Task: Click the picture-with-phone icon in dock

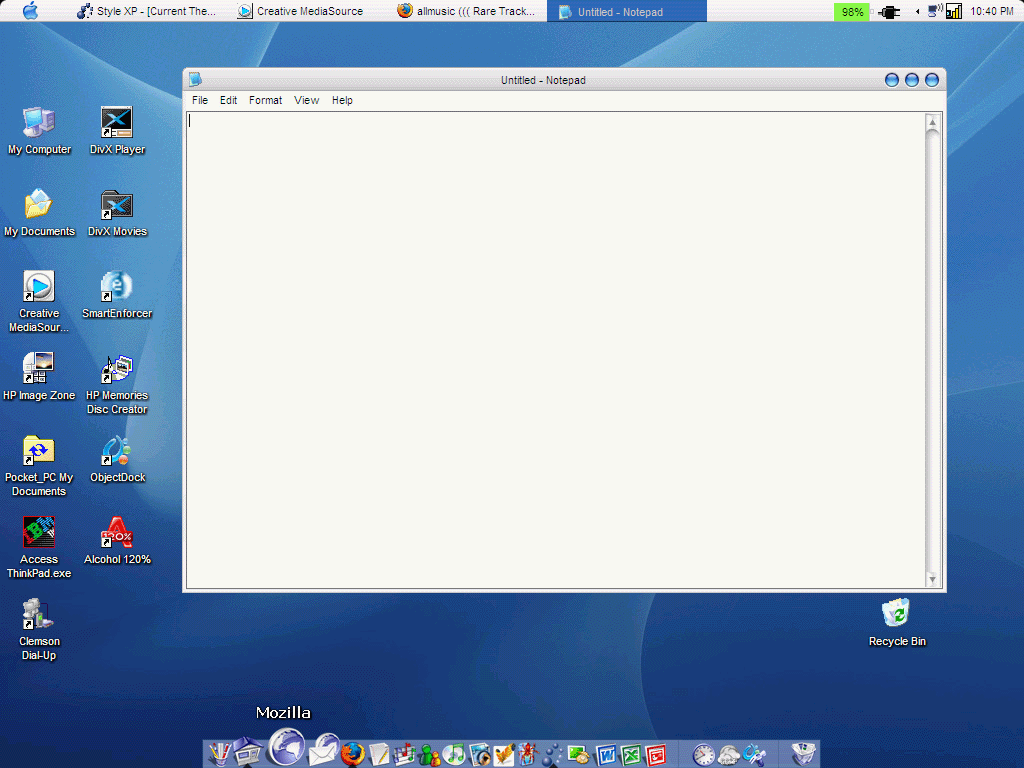Action: click(579, 754)
